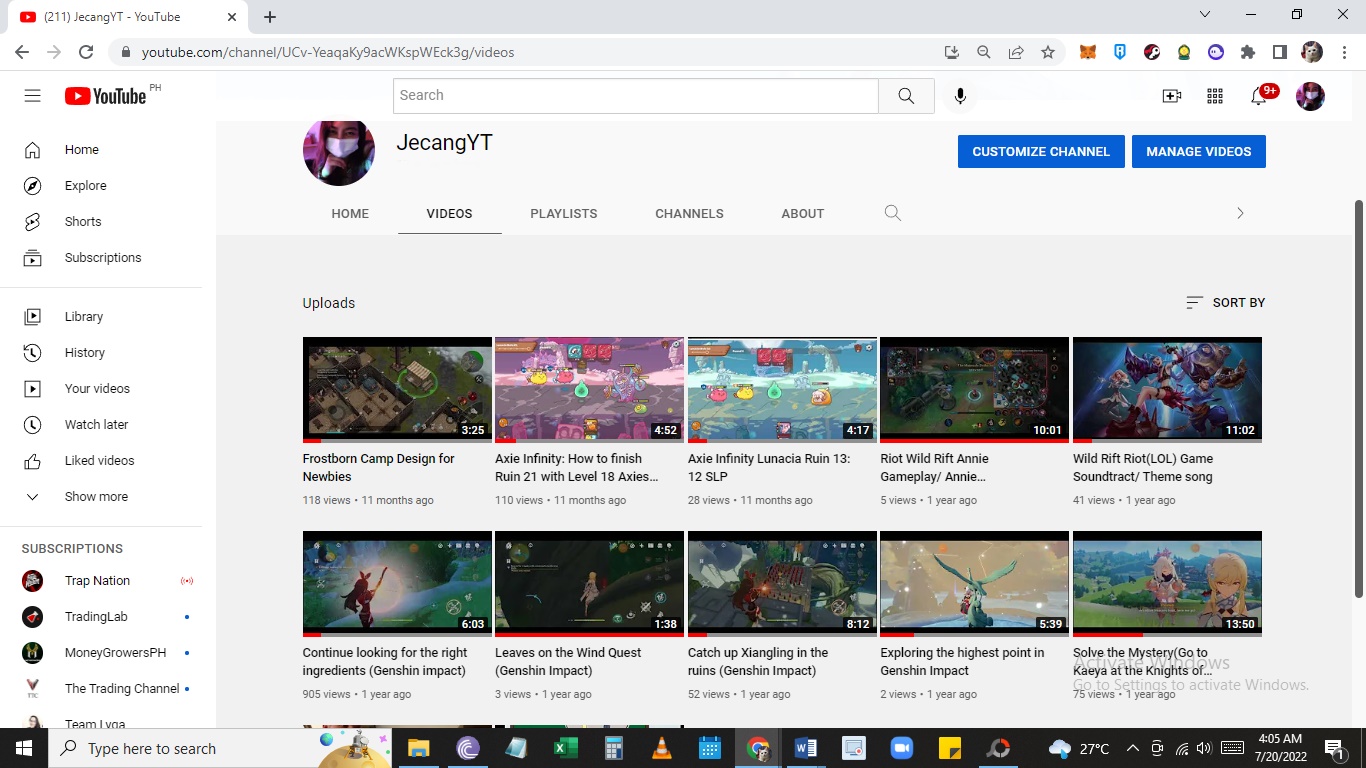This screenshot has height=768, width=1366.
Task: Open Windows Start menu
Action: 24,748
